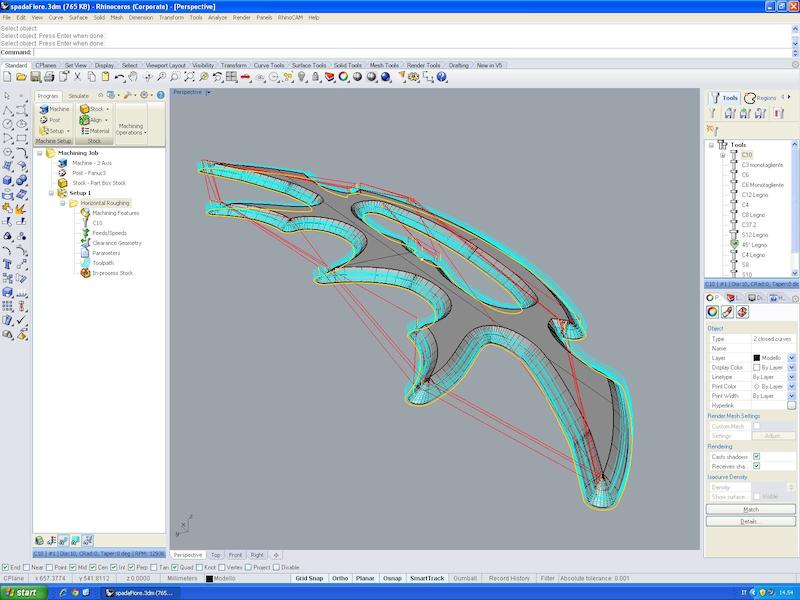Toggle the Perp osnap checkbox
The height and width of the screenshot is (600, 800).
[x=131, y=567]
